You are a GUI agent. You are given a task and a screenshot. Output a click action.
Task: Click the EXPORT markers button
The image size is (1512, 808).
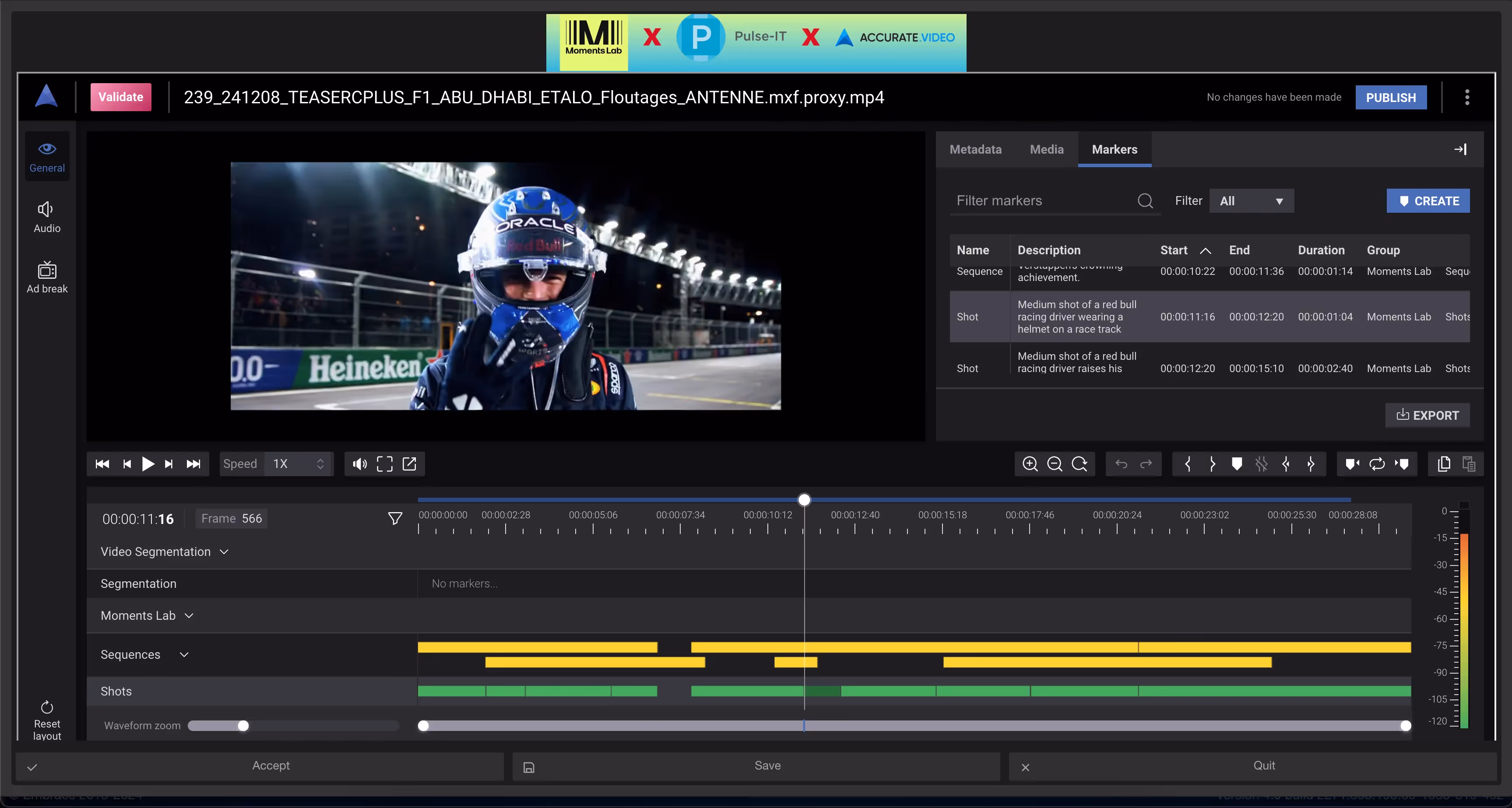tap(1427, 415)
